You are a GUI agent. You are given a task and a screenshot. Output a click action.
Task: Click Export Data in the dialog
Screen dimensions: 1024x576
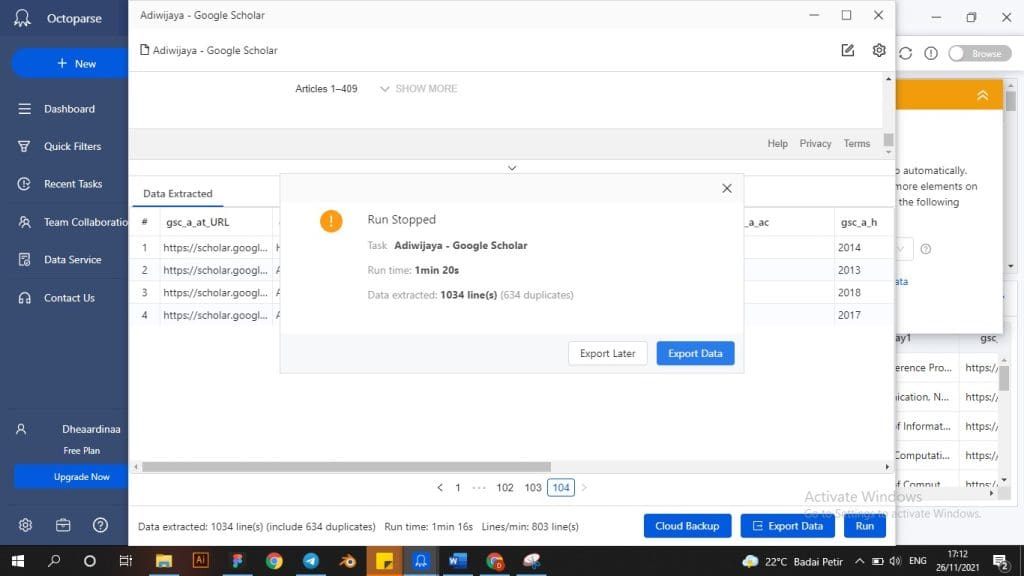click(x=695, y=353)
